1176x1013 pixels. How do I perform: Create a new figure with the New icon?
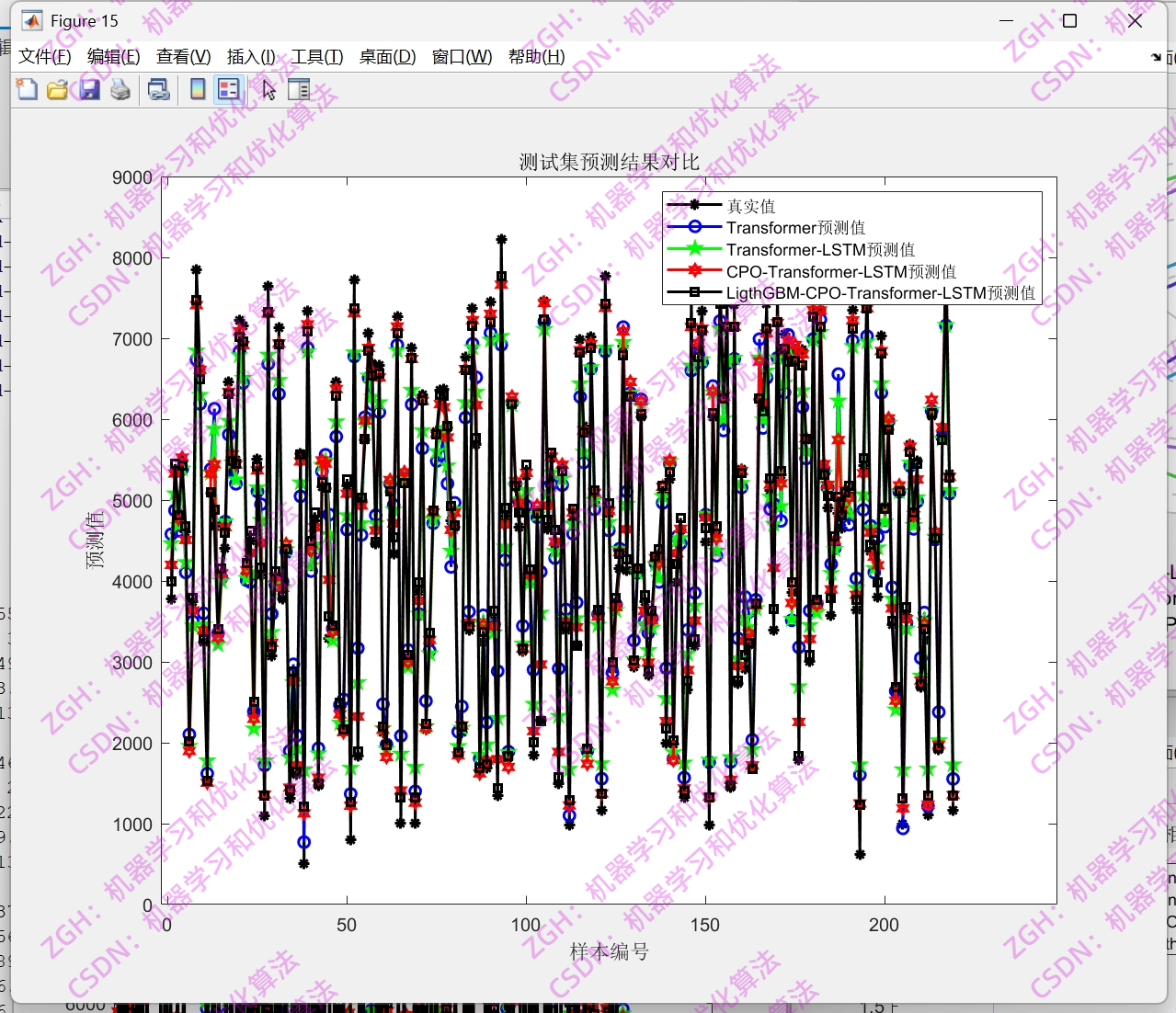click(26, 89)
